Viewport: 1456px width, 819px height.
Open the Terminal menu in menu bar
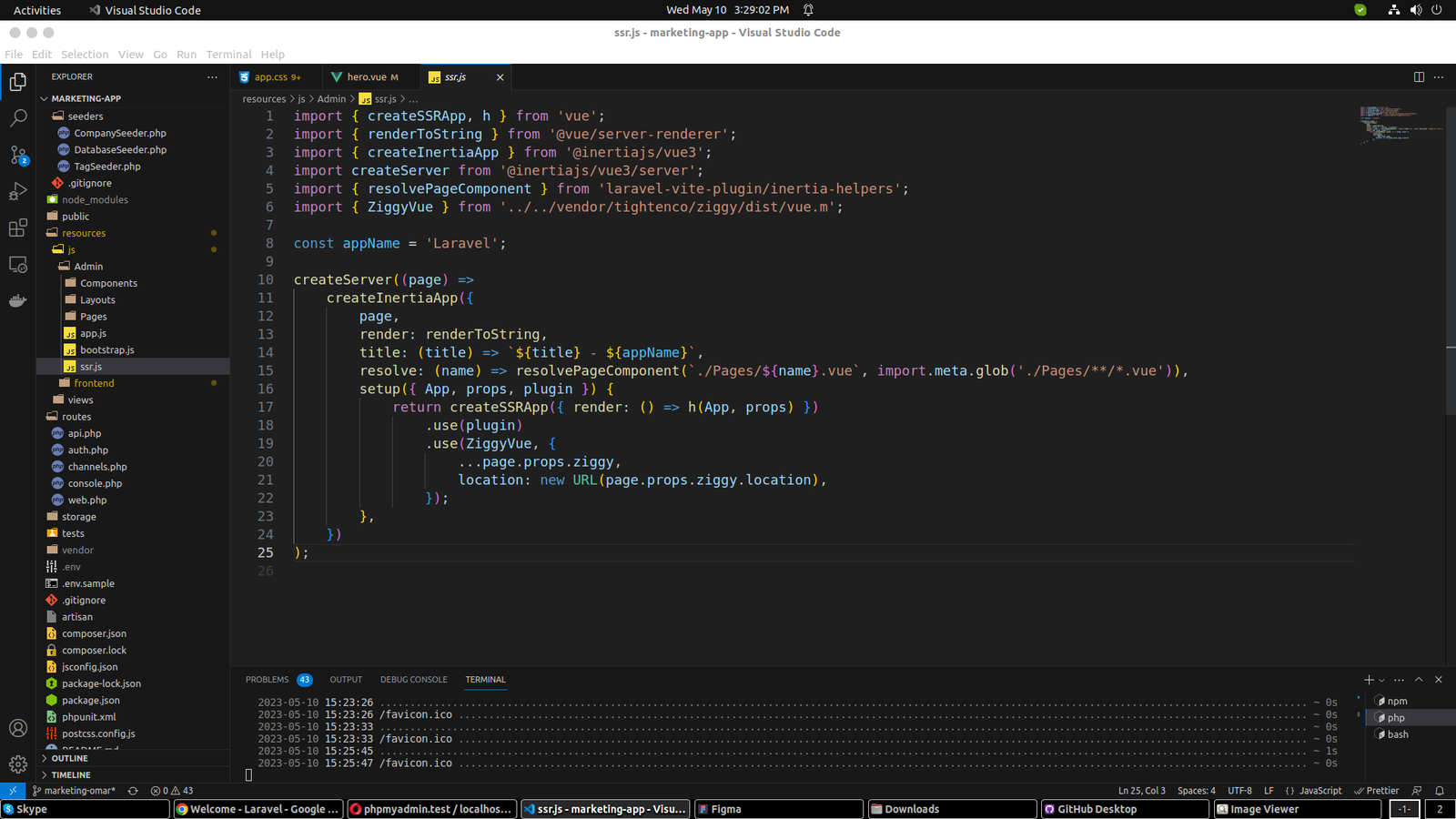(228, 55)
